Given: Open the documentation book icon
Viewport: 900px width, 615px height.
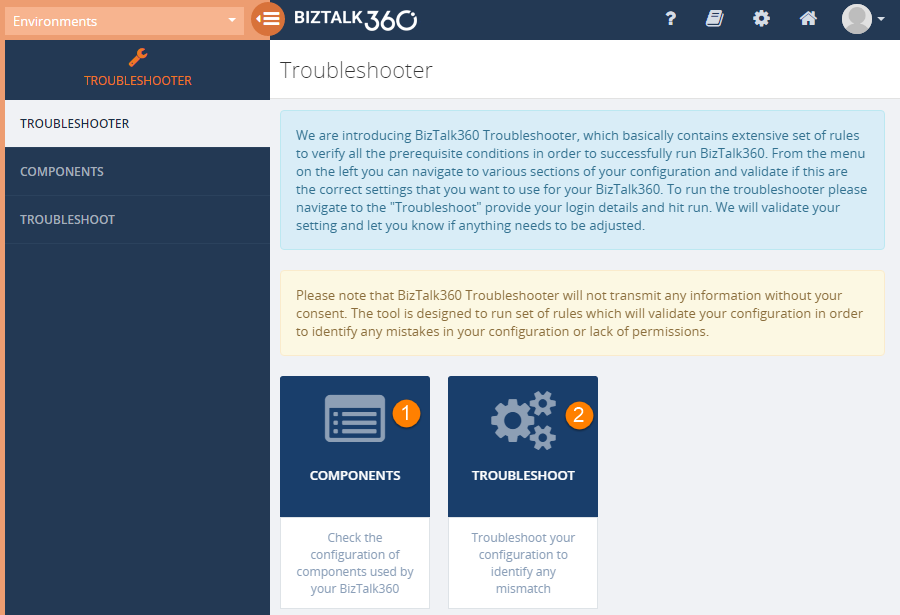Looking at the screenshot, I should tap(715, 19).
